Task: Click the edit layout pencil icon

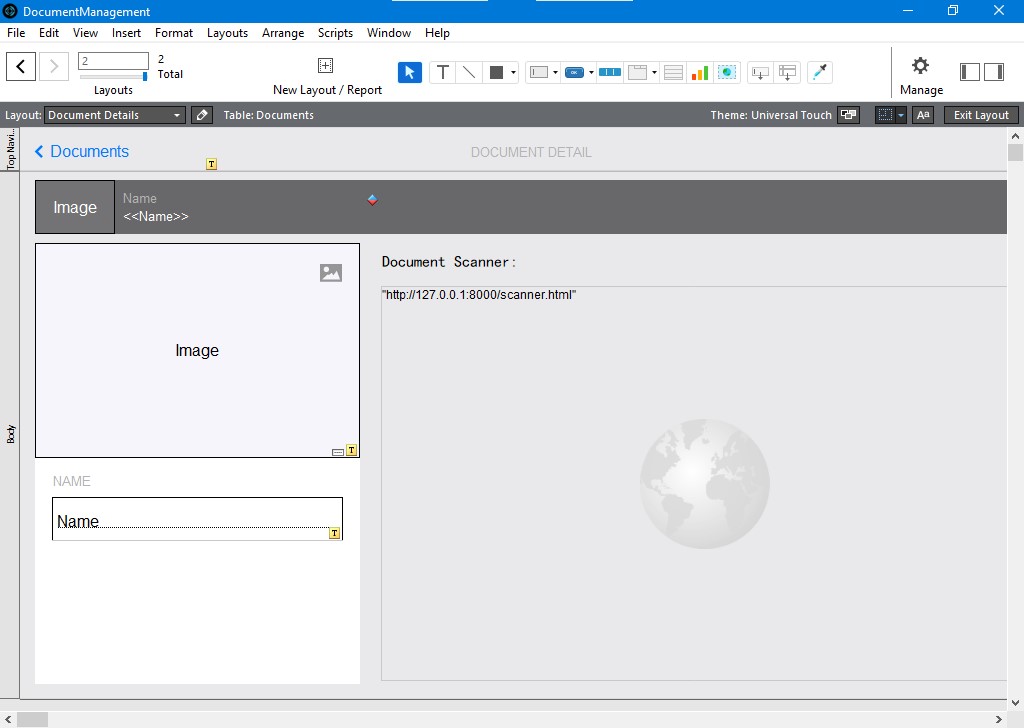Action: (202, 115)
